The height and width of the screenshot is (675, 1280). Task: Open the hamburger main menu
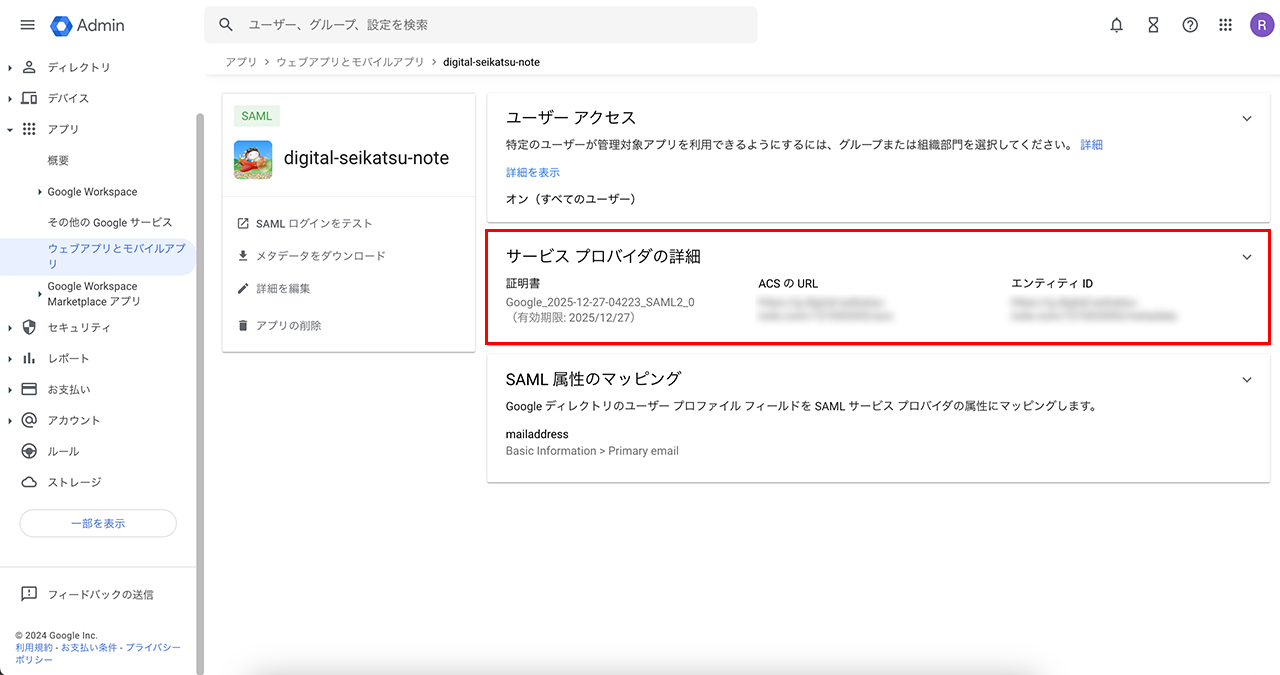27,25
